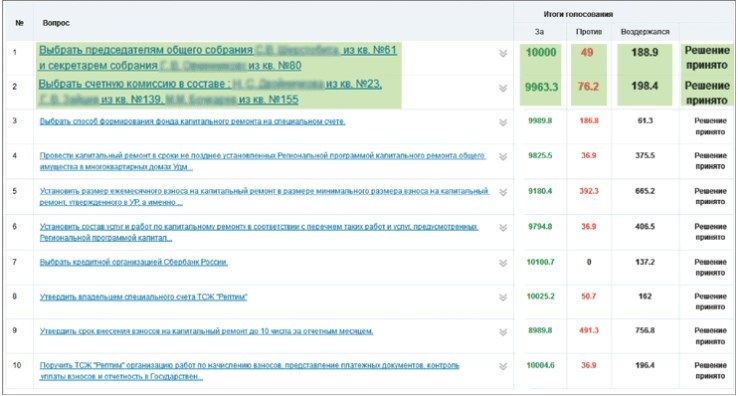738x396 pixels.
Task: Select the 'За' value 10000
Action: [541, 52]
